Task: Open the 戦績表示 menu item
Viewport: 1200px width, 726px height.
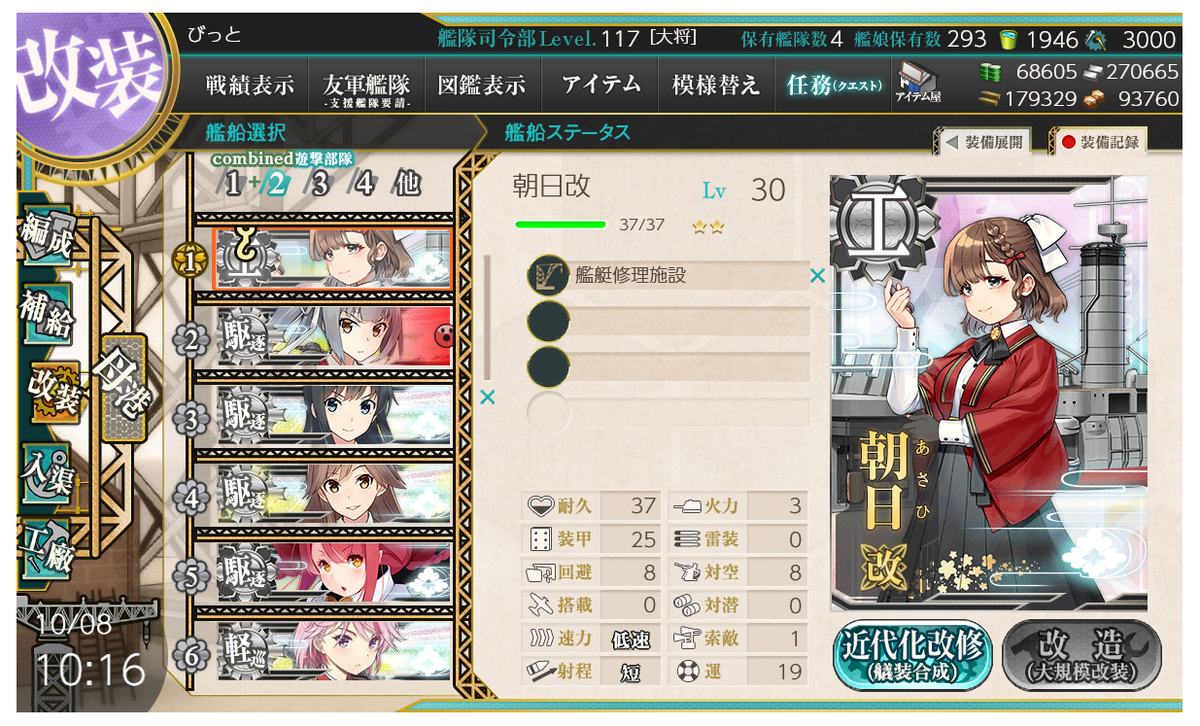Action: 250,85
